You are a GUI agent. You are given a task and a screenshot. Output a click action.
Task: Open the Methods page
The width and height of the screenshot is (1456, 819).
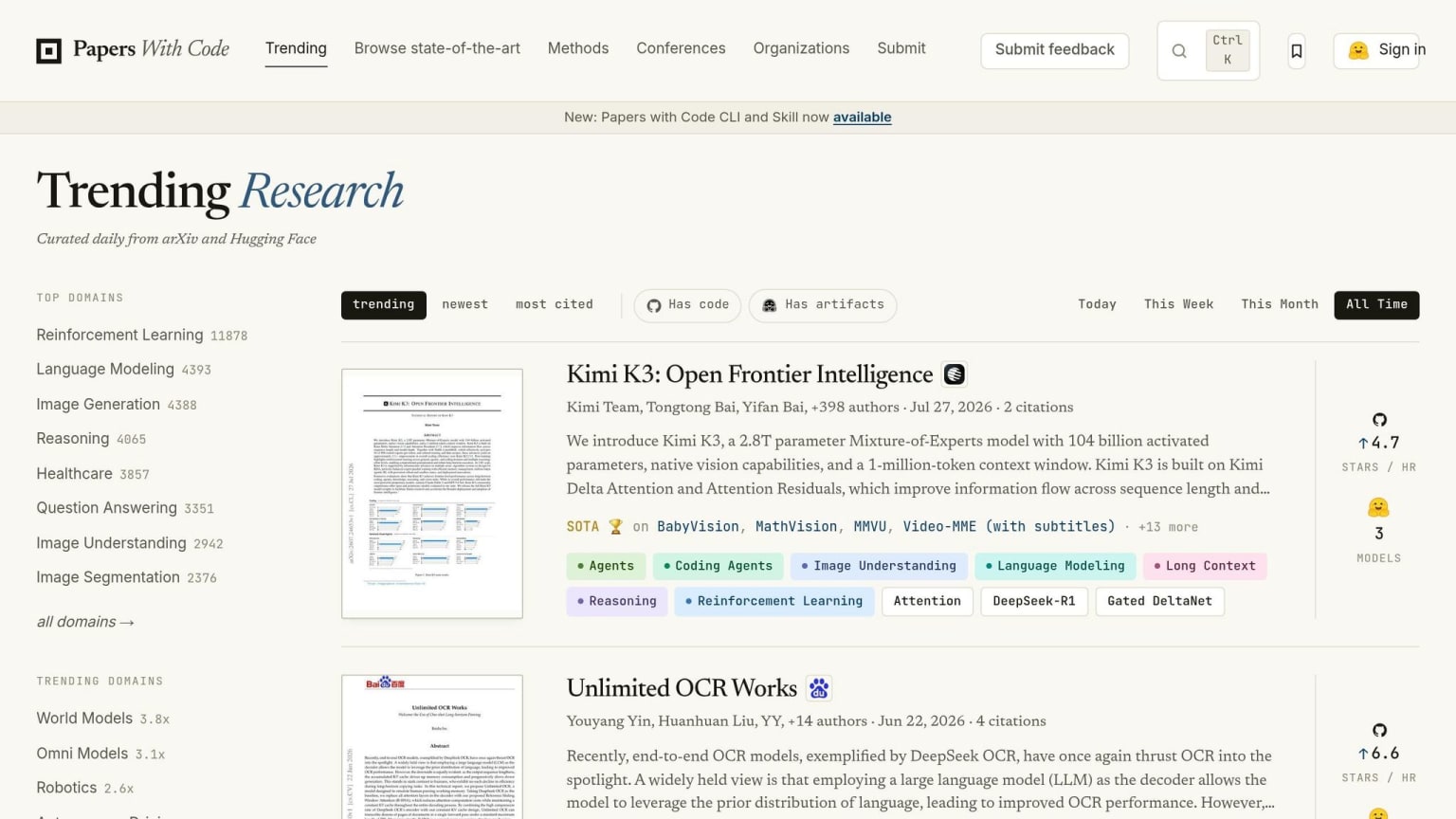click(578, 48)
